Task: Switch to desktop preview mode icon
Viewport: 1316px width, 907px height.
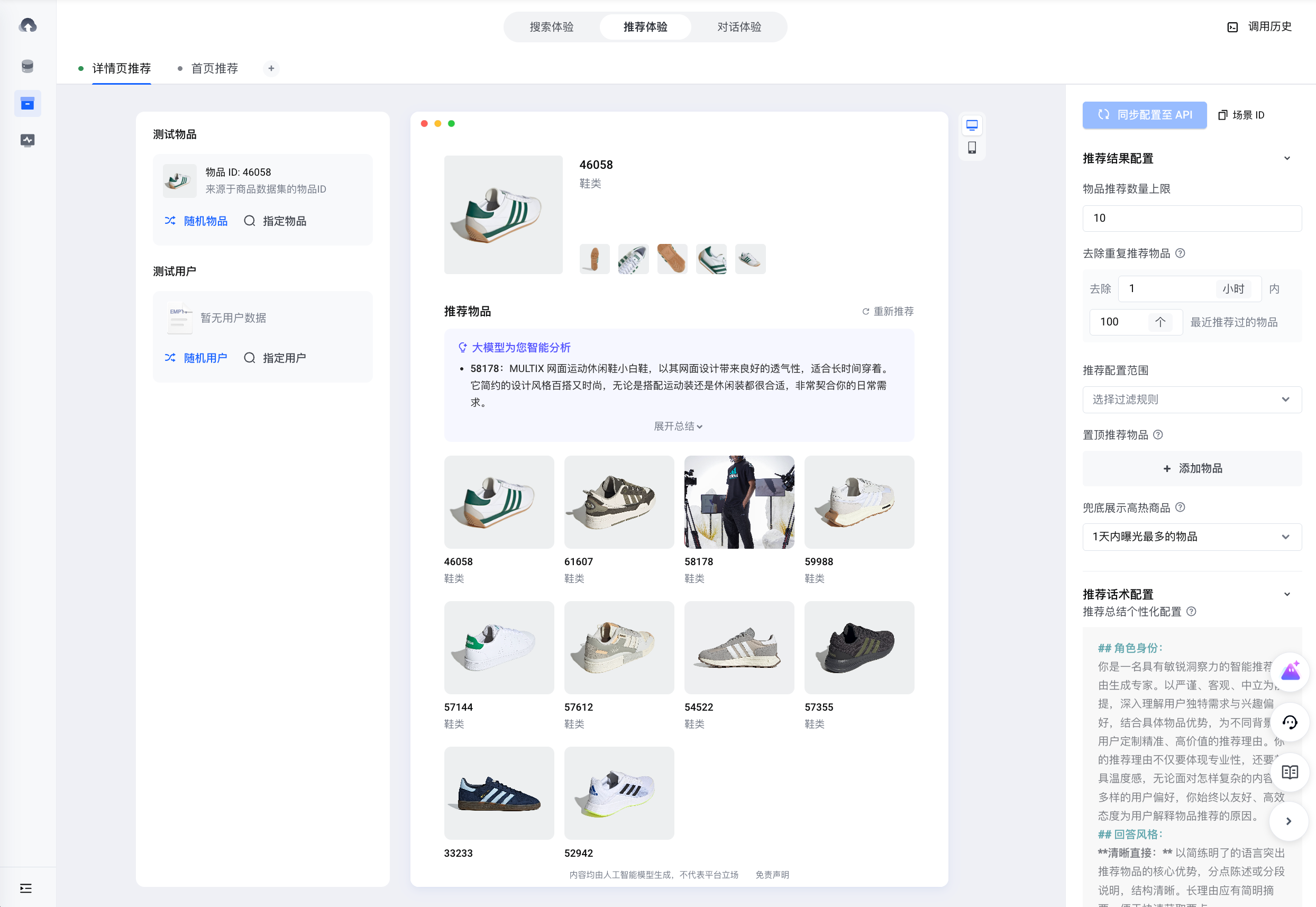Action: 972,125
